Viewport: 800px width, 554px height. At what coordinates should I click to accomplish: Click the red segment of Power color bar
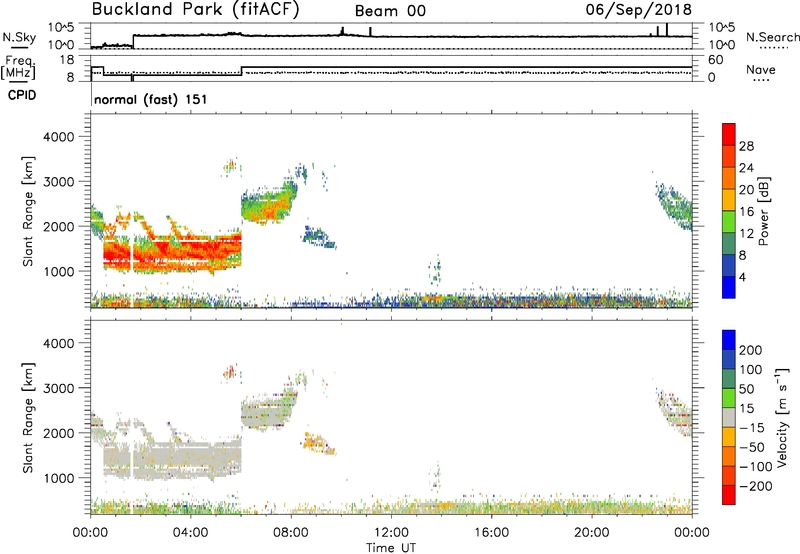coord(728,134)
